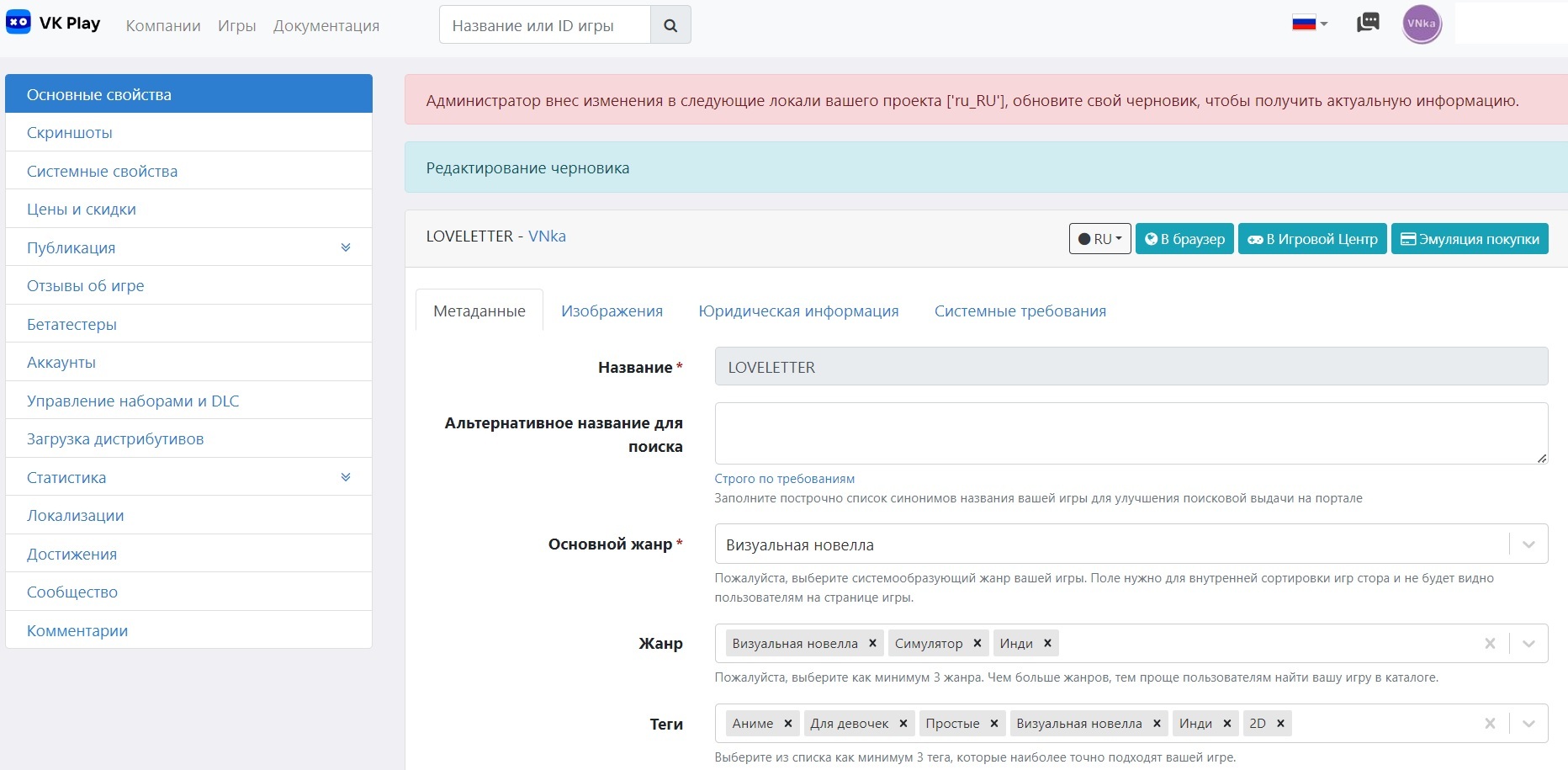Open the messages chat icon

pyautogui.click(x=1368, y=23)
